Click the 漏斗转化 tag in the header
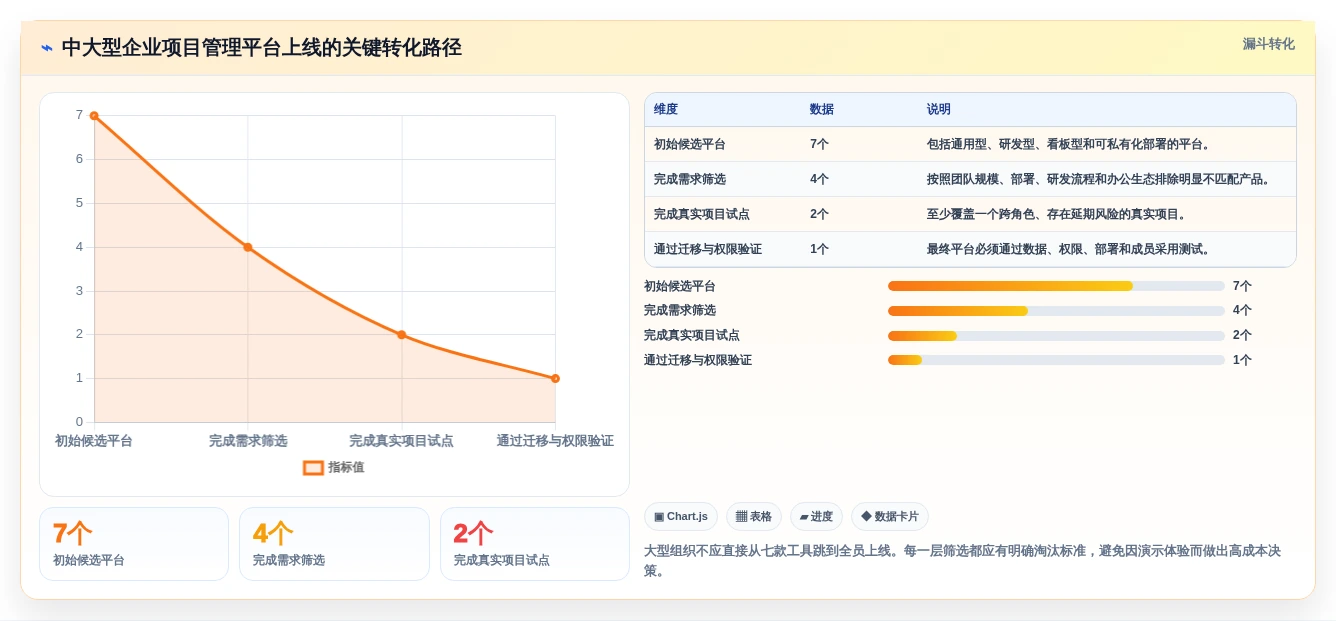 (x=1268, y=44)
